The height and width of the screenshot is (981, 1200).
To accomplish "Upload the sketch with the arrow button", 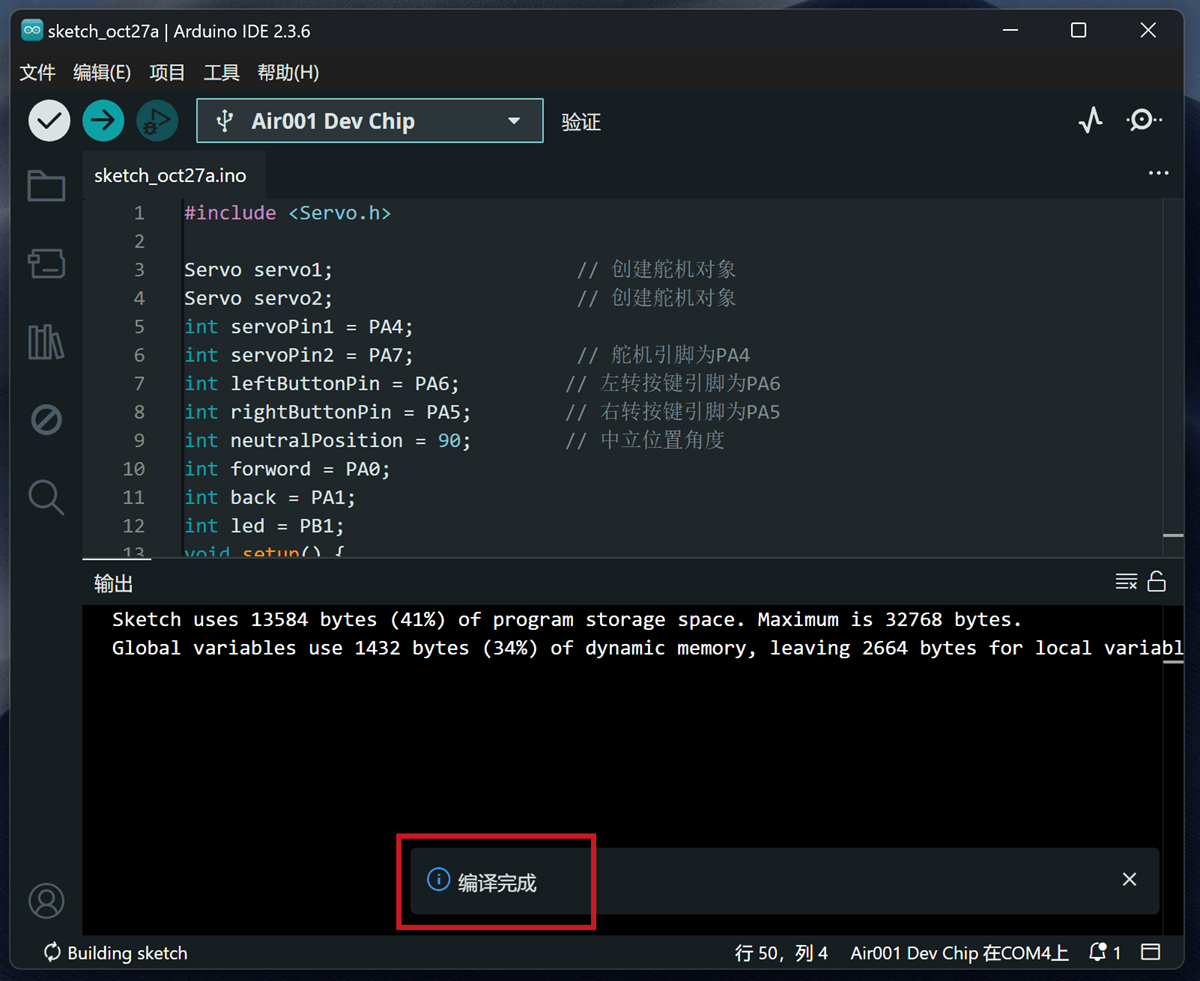I will pyautogui.click(x=103, y=121).
